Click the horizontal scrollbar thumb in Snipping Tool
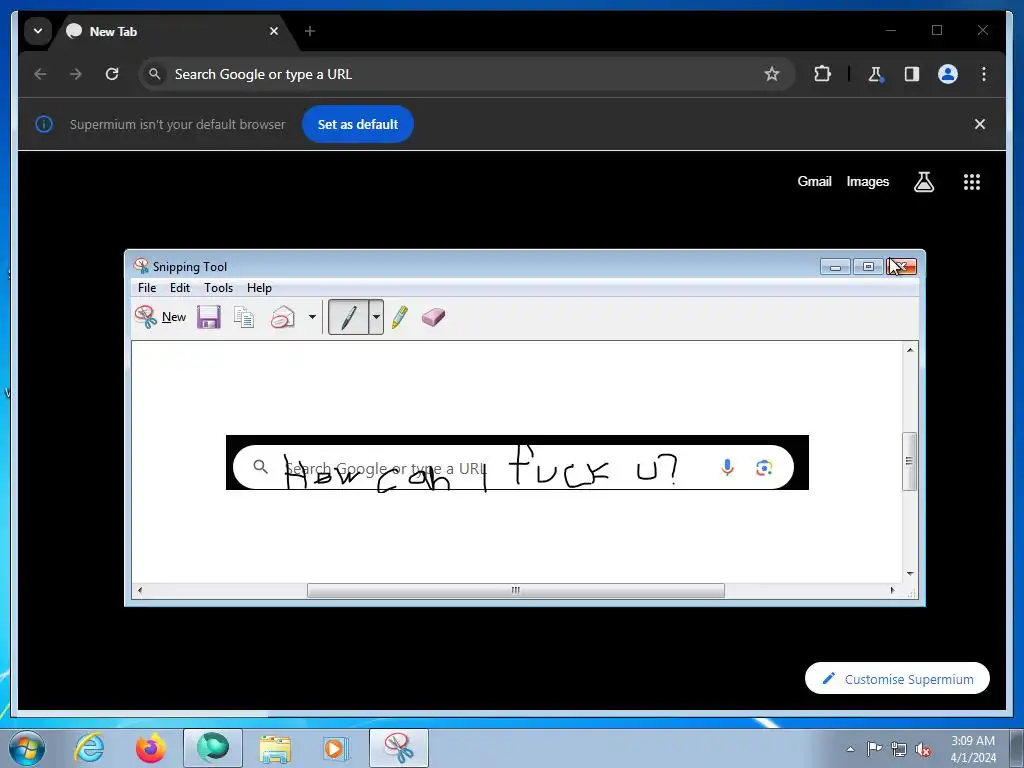 click(515, 590)
